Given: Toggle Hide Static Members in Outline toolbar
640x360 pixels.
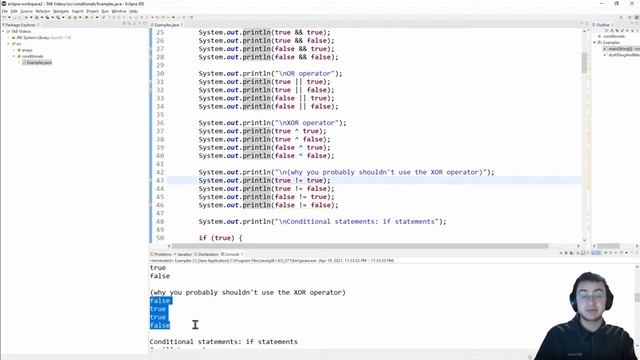Looking at the screenshot, I should 622,31.
